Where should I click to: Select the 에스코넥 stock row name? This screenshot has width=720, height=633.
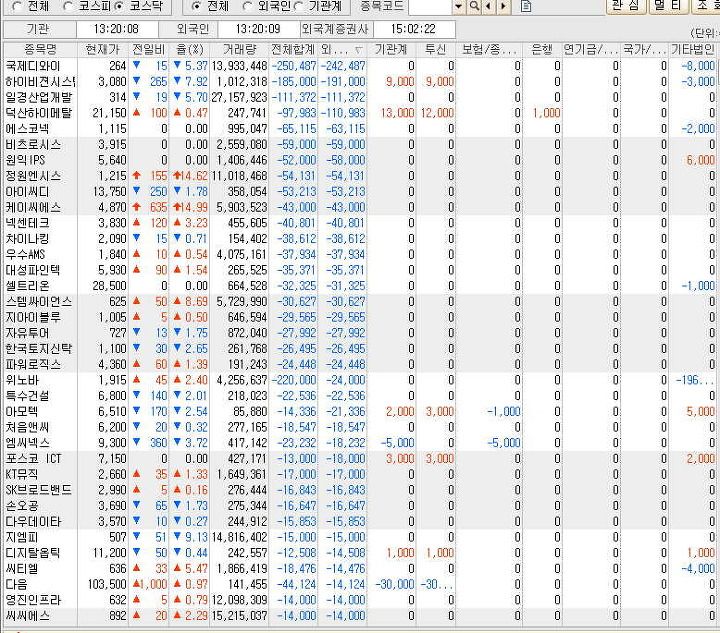coord(27,129)
